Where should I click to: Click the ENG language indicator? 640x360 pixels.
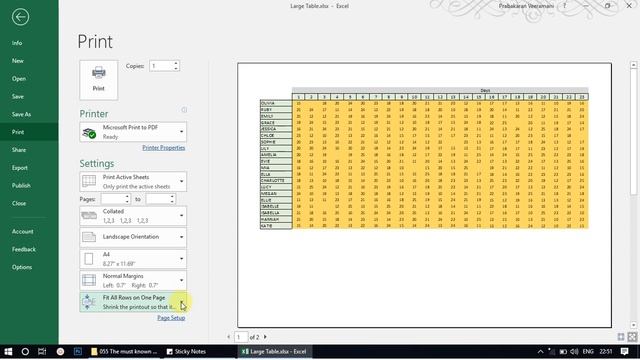tap(588, 352)
